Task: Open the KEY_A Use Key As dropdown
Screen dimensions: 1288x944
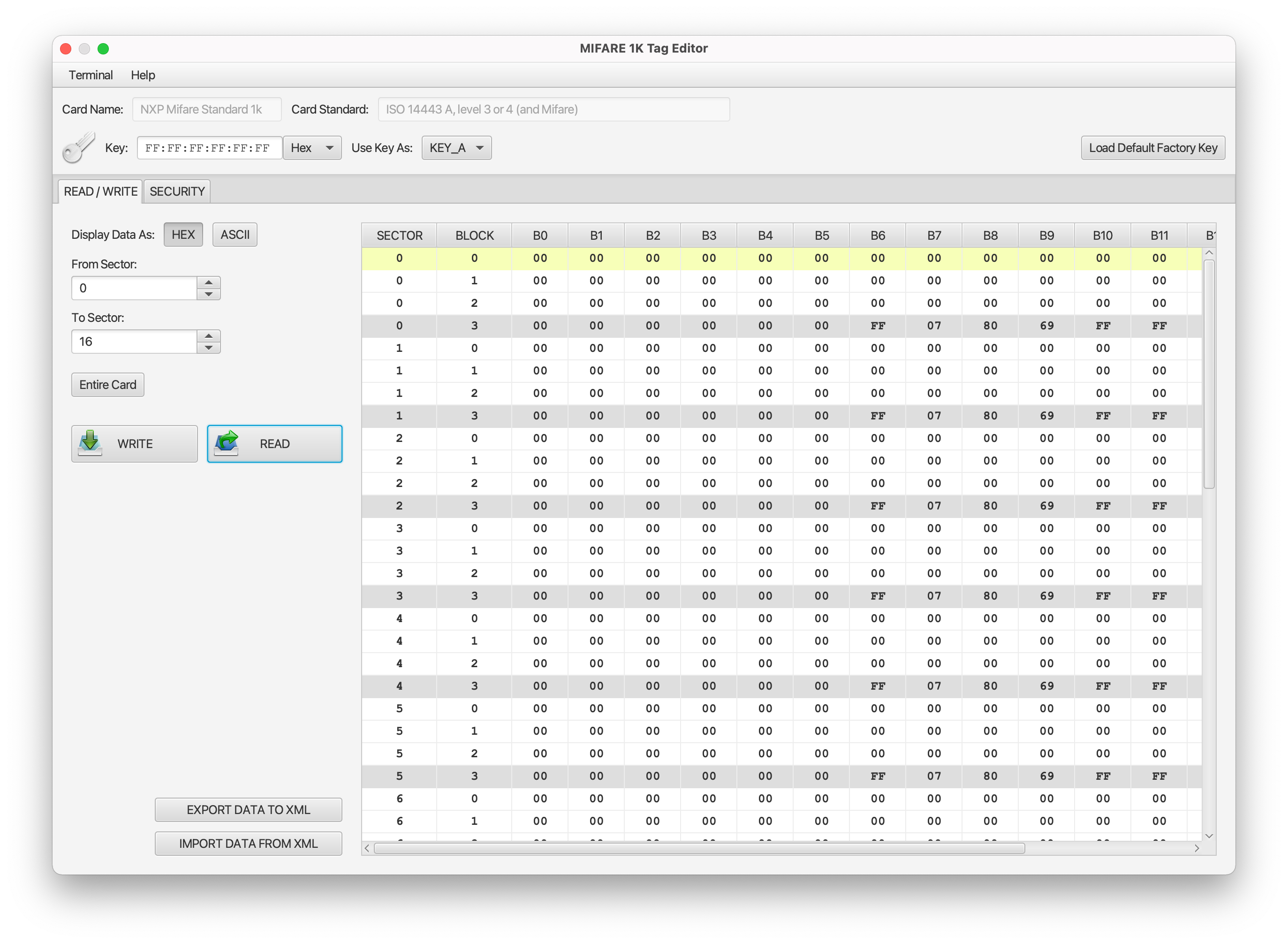Action: [456, 148]
